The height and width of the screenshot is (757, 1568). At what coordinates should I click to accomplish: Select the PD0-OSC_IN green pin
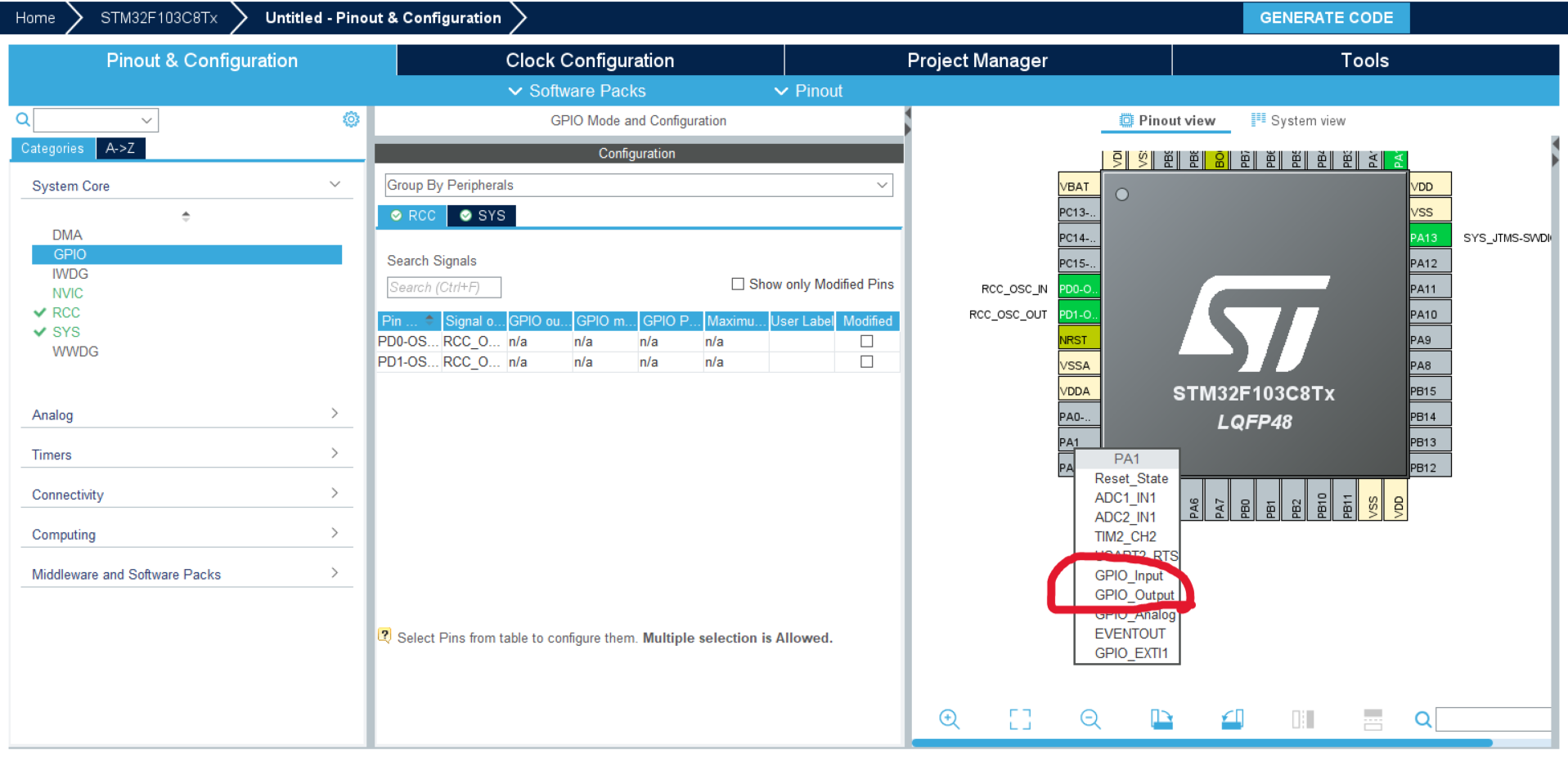click(x=1079, y=289)
